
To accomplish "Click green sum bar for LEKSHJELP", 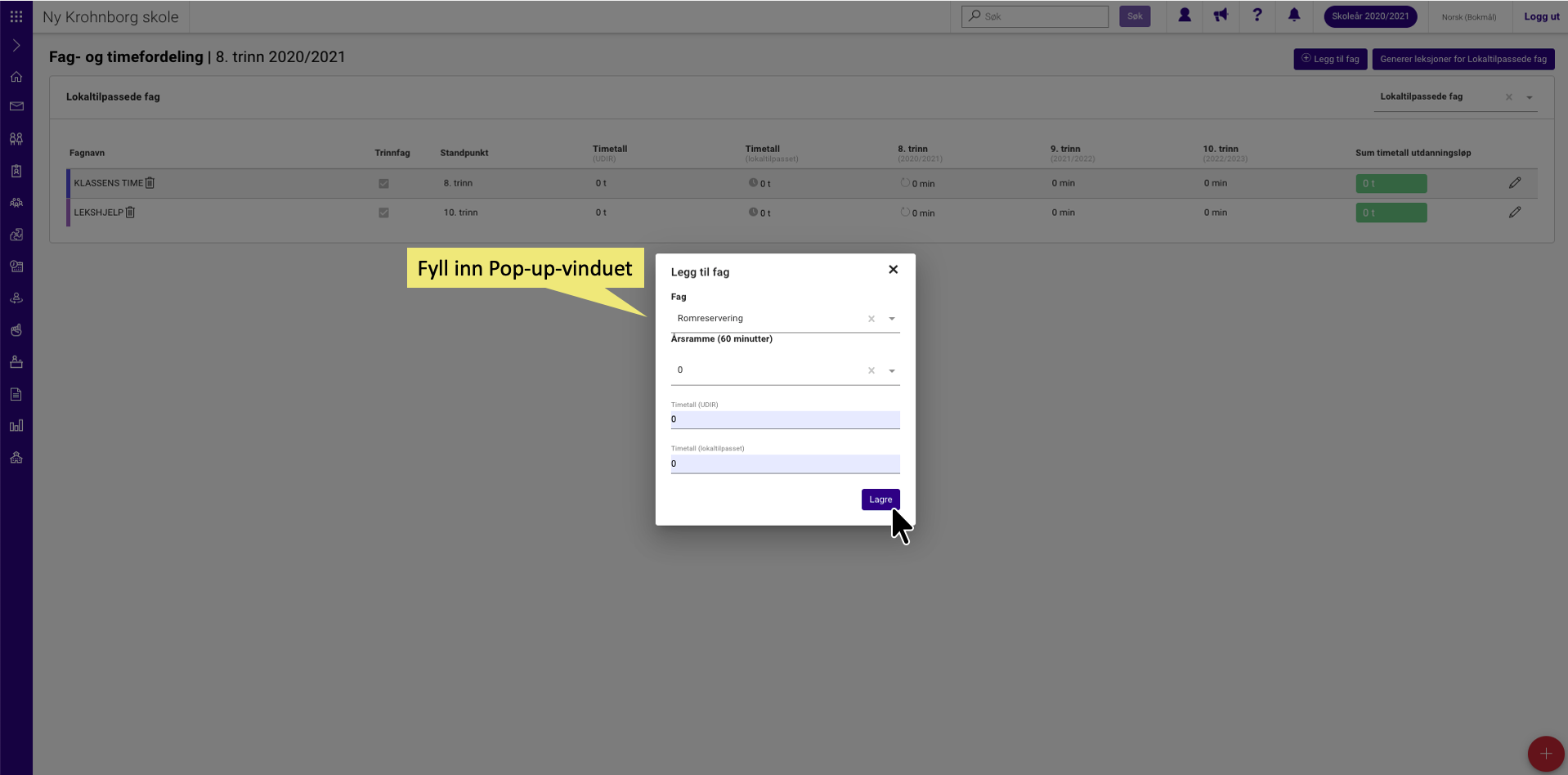I will pyautogui.click(x=1391, y=213).
